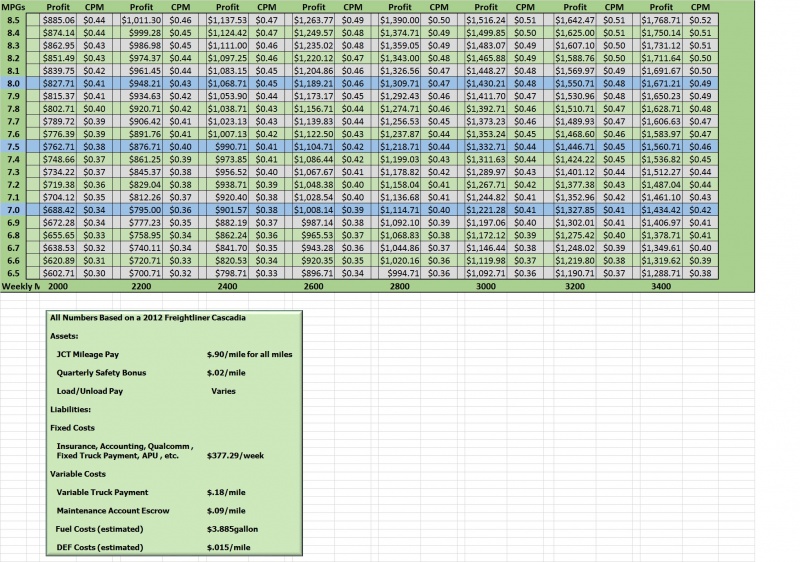
Task: Select the 2800 weekly miles label
Action: click(400, 286)
